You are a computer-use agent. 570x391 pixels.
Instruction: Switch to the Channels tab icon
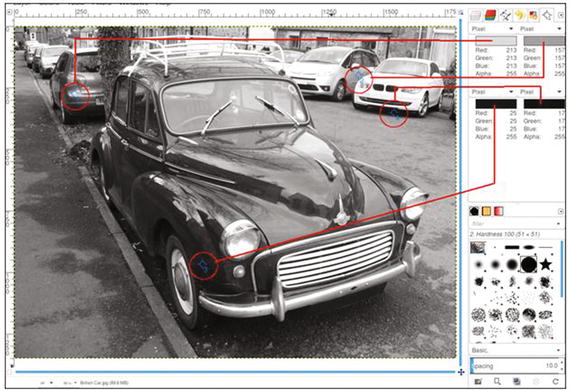click(490, 15)
